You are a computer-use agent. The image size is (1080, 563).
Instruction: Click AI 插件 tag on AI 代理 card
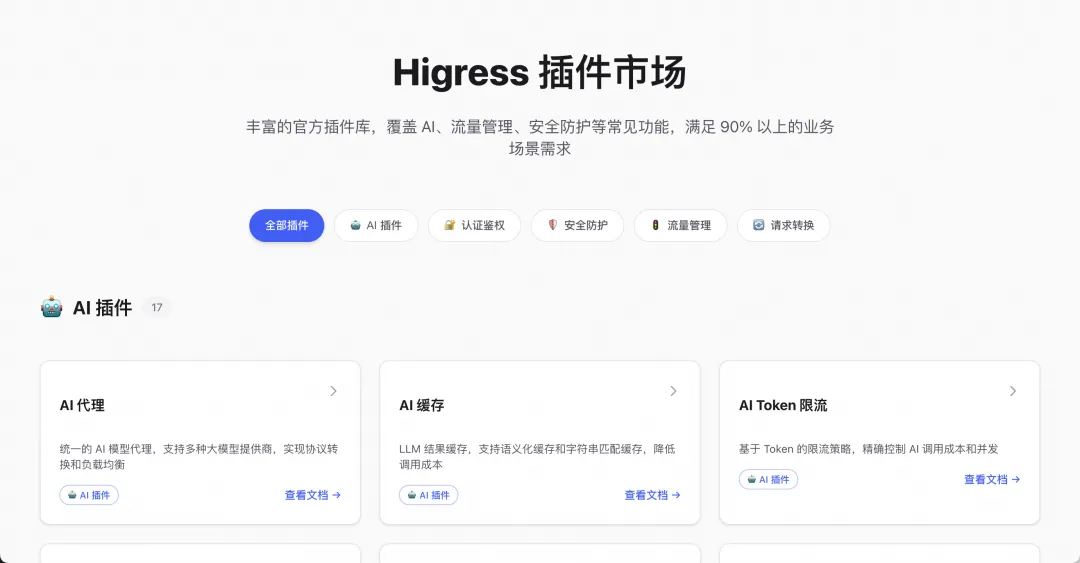click(x=89, y=495)
